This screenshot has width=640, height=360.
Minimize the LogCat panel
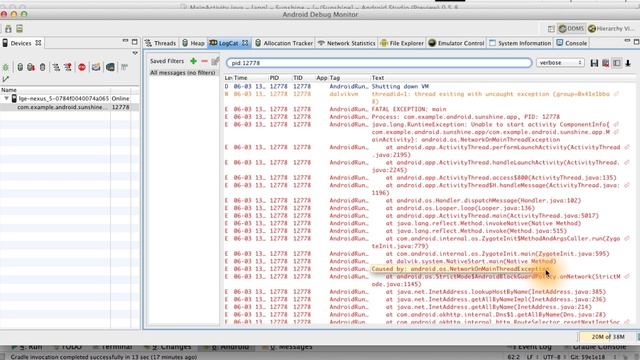[627, 41]
